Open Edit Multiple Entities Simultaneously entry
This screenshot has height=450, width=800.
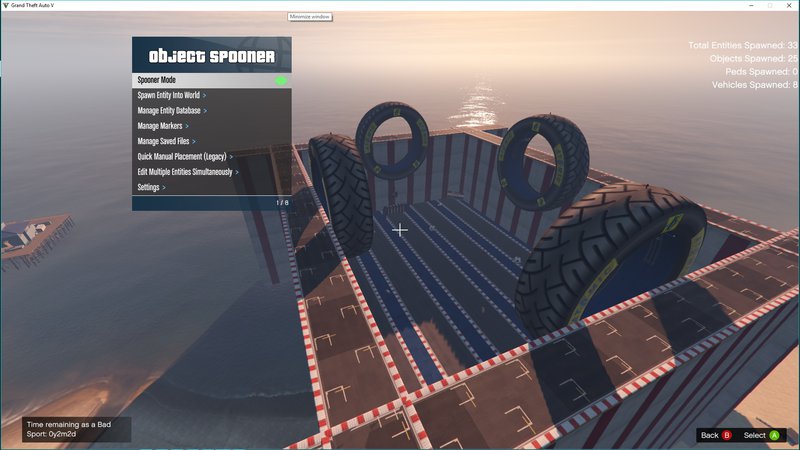[x=212, y=172]
